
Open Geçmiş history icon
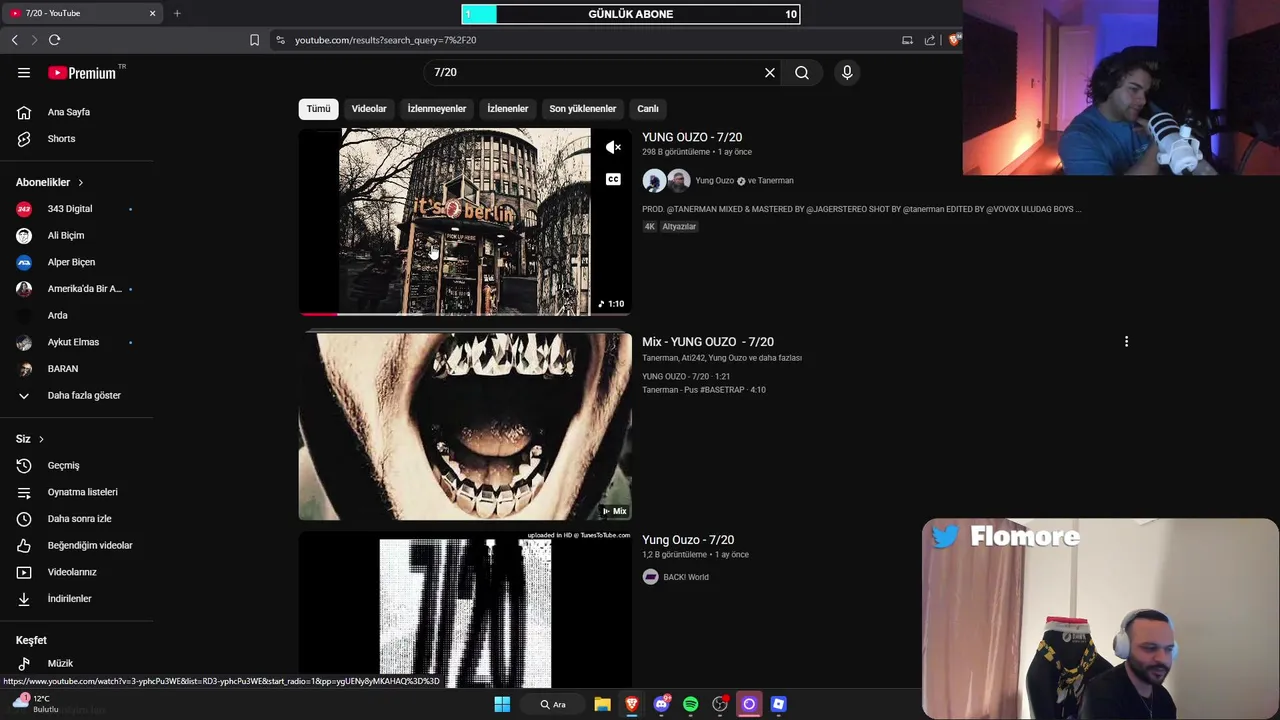coord(24,466)
